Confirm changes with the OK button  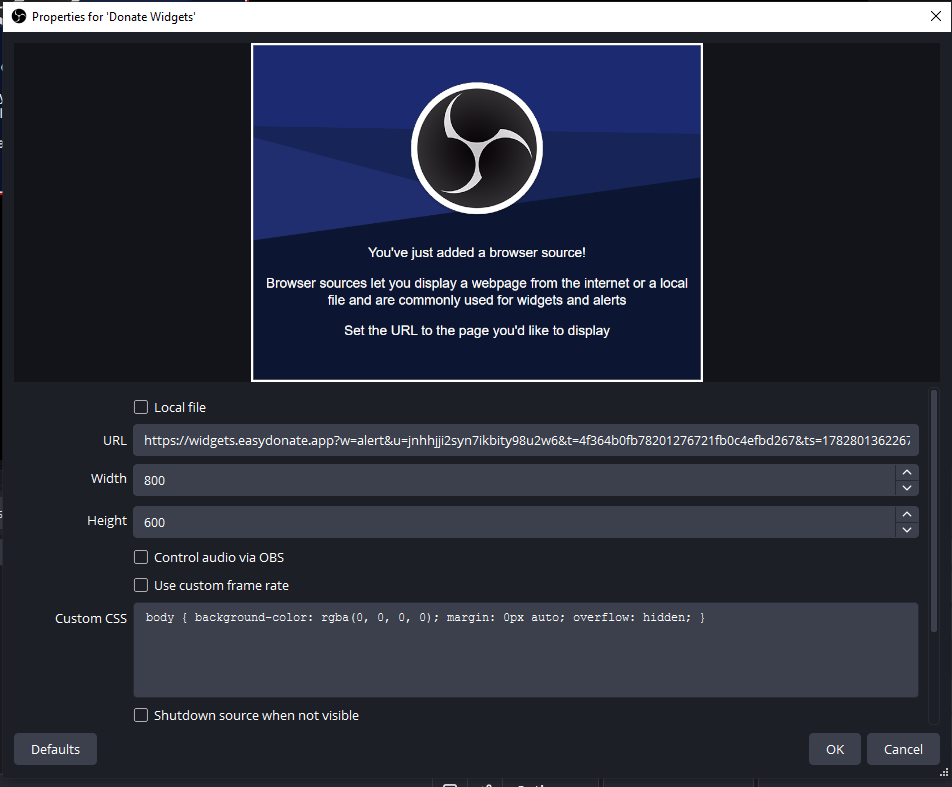tap(835, 749)
